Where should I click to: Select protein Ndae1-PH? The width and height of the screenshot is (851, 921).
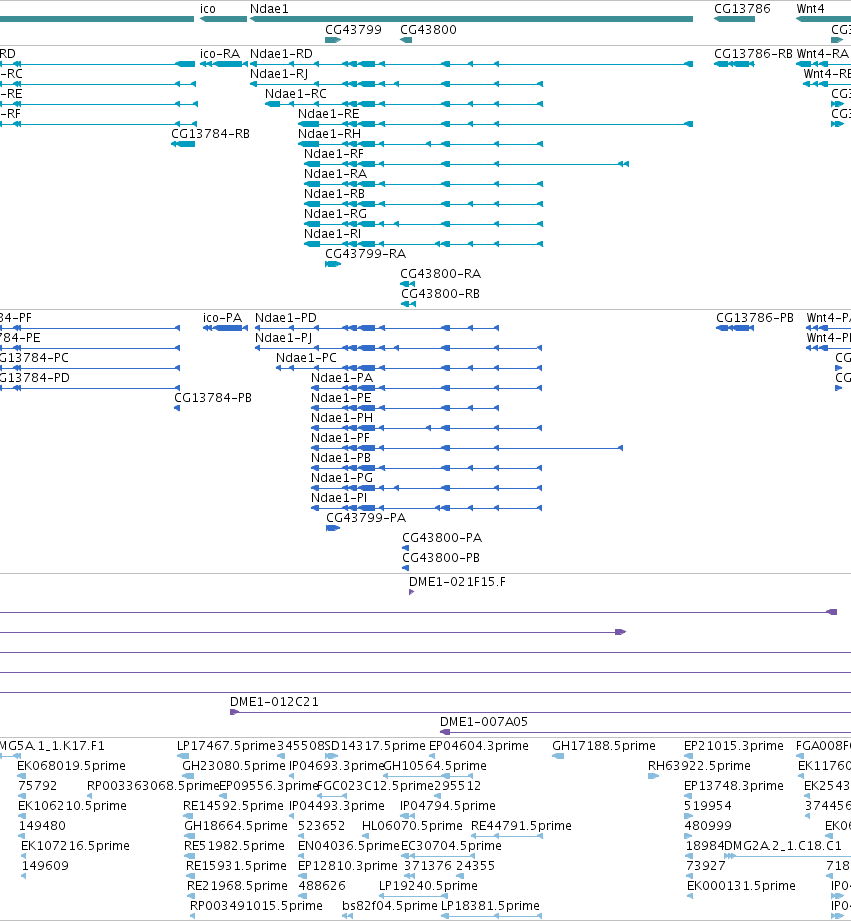342,418
